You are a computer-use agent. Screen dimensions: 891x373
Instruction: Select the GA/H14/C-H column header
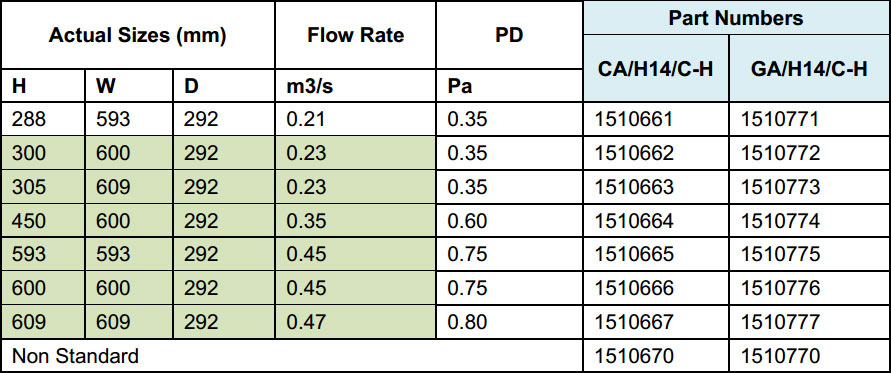(x=809, y=69)
